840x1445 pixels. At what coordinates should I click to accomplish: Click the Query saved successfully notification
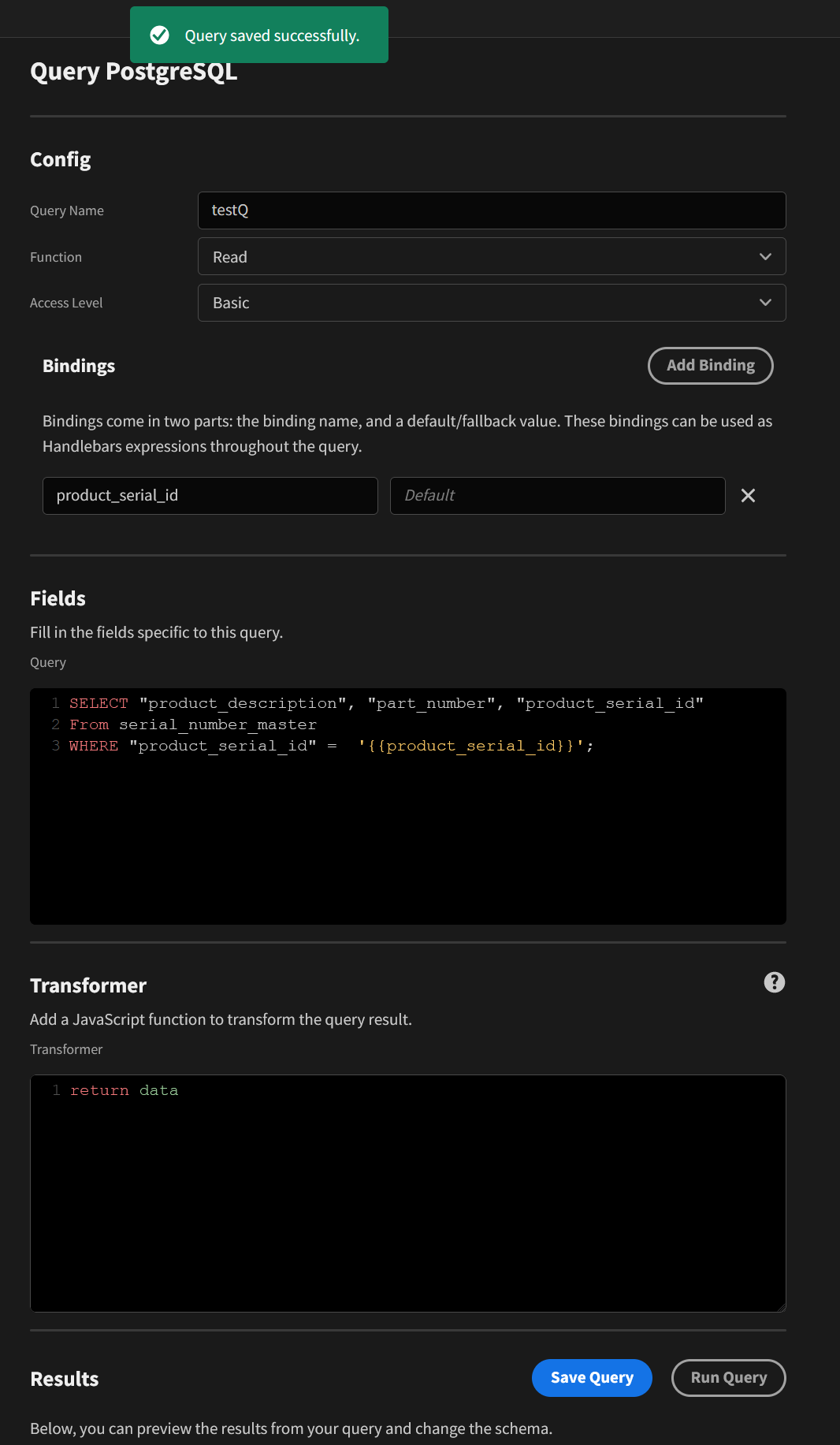click(259, 35)
